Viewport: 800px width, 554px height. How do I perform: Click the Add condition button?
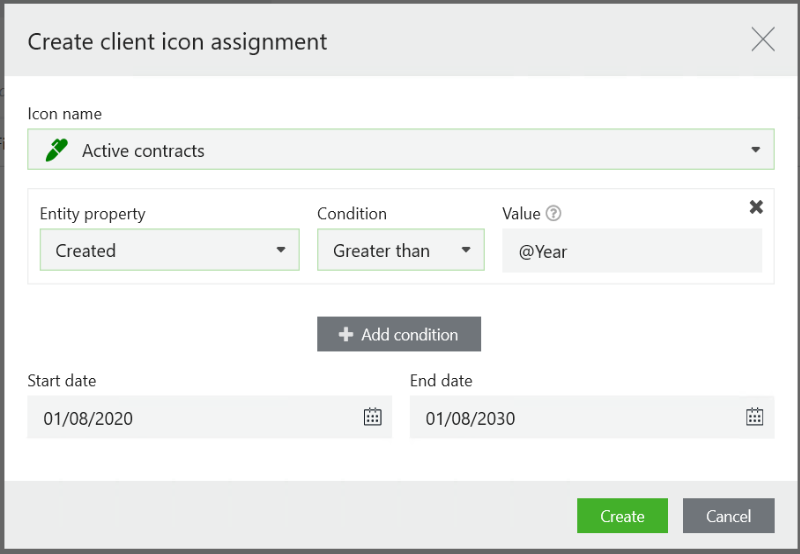pos(399,334)
